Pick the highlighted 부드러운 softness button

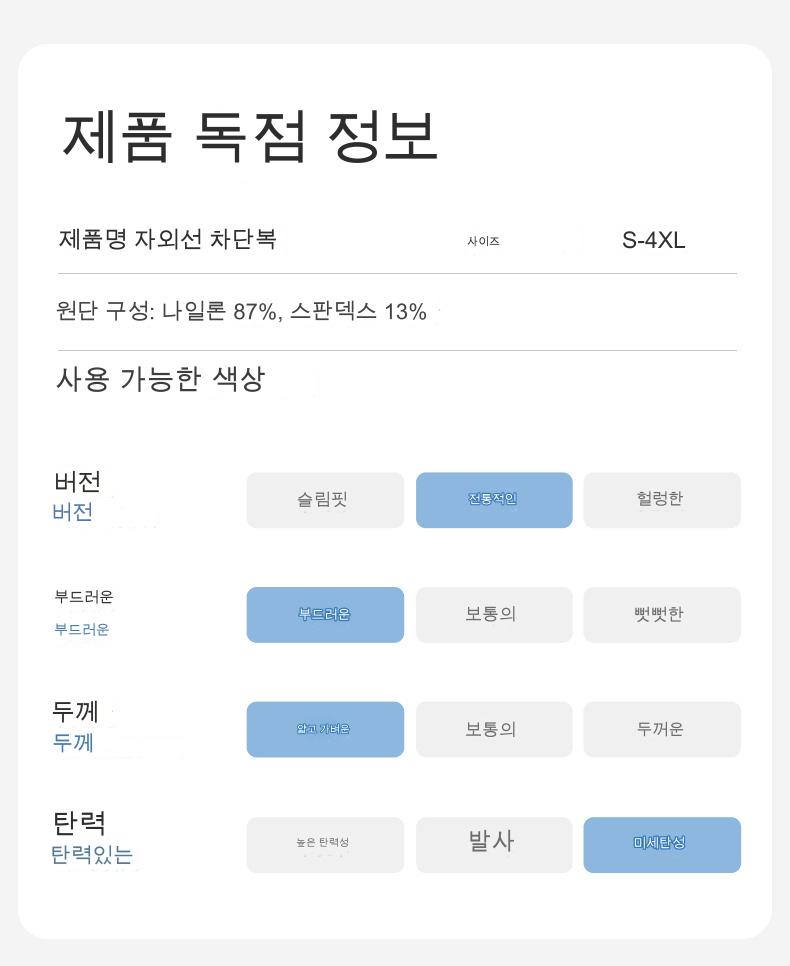click(325, 615)
